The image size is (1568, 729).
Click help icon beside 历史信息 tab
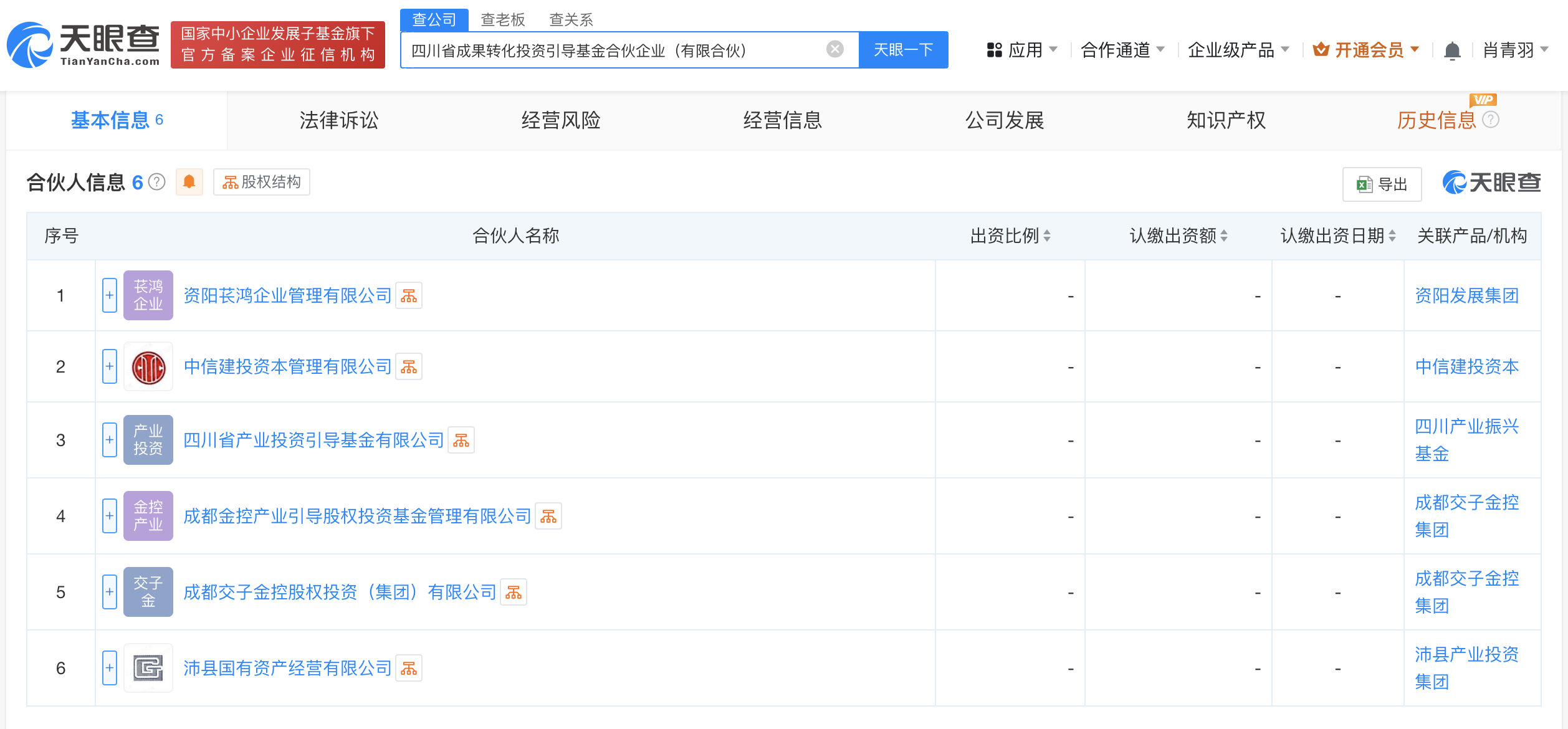1490,120
